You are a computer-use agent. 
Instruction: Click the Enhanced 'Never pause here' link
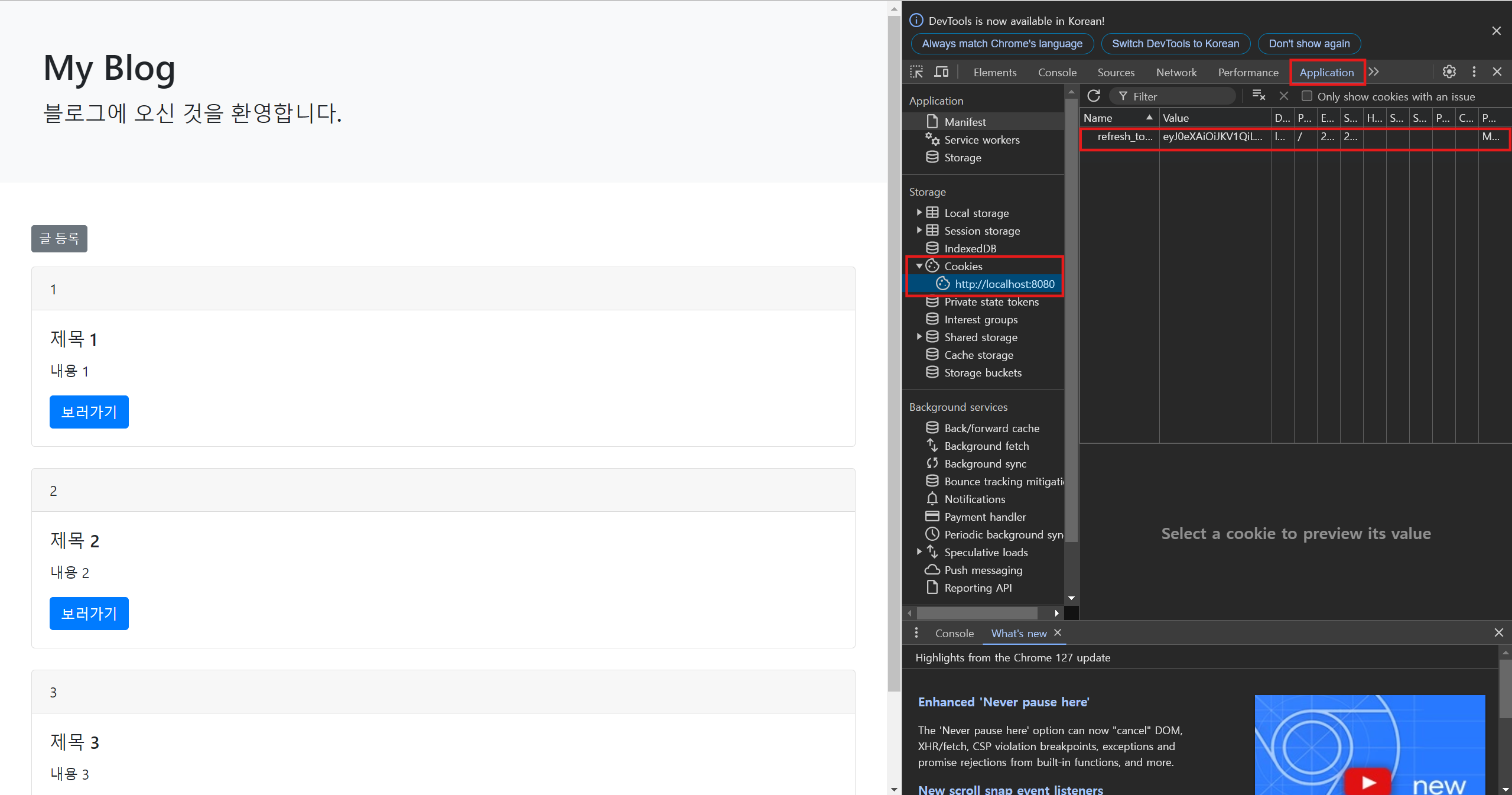(x=1003, y=702)
